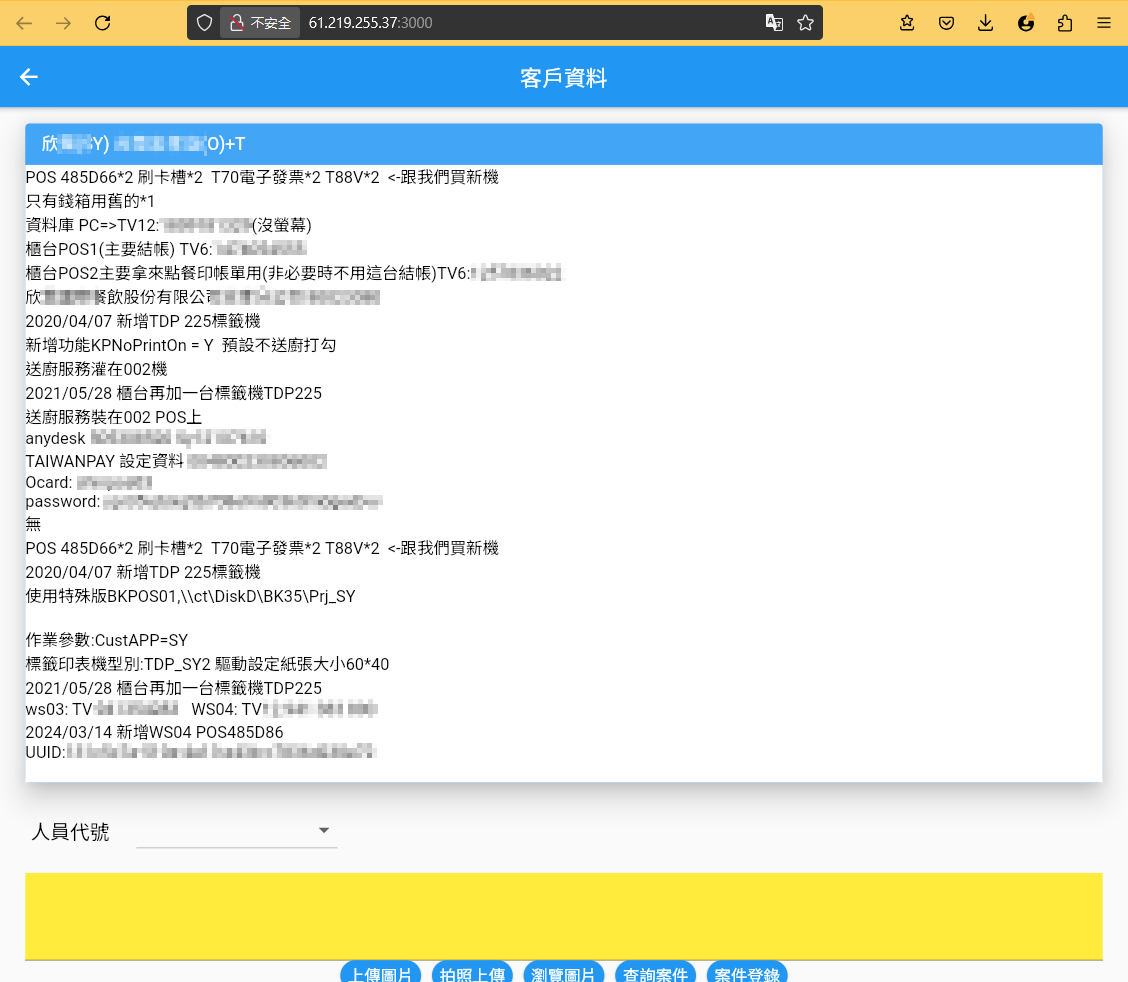Open the page translate icon in address bar
This screenshot has height=982, width=1128.
coord(774,23)
